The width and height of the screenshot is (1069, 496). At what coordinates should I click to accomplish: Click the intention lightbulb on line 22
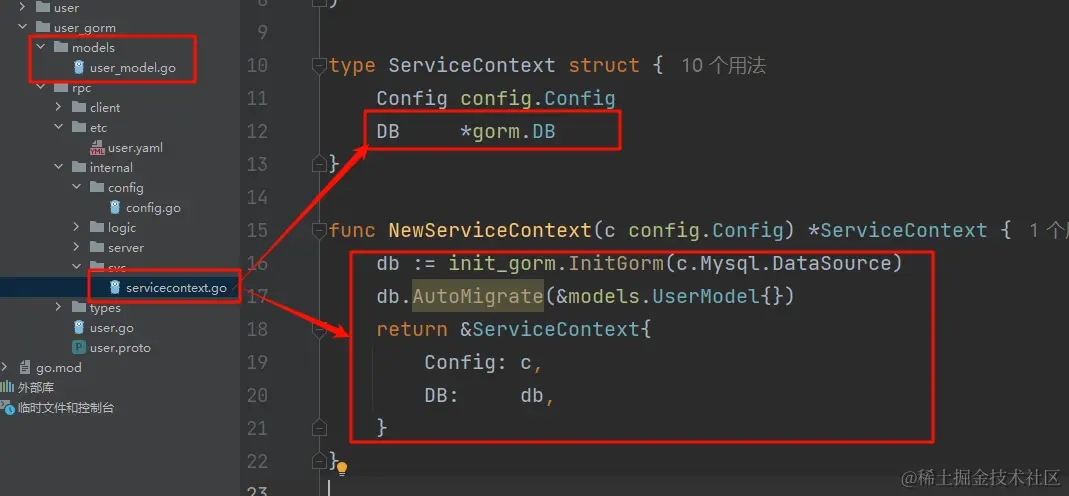[x=342, y=468]
